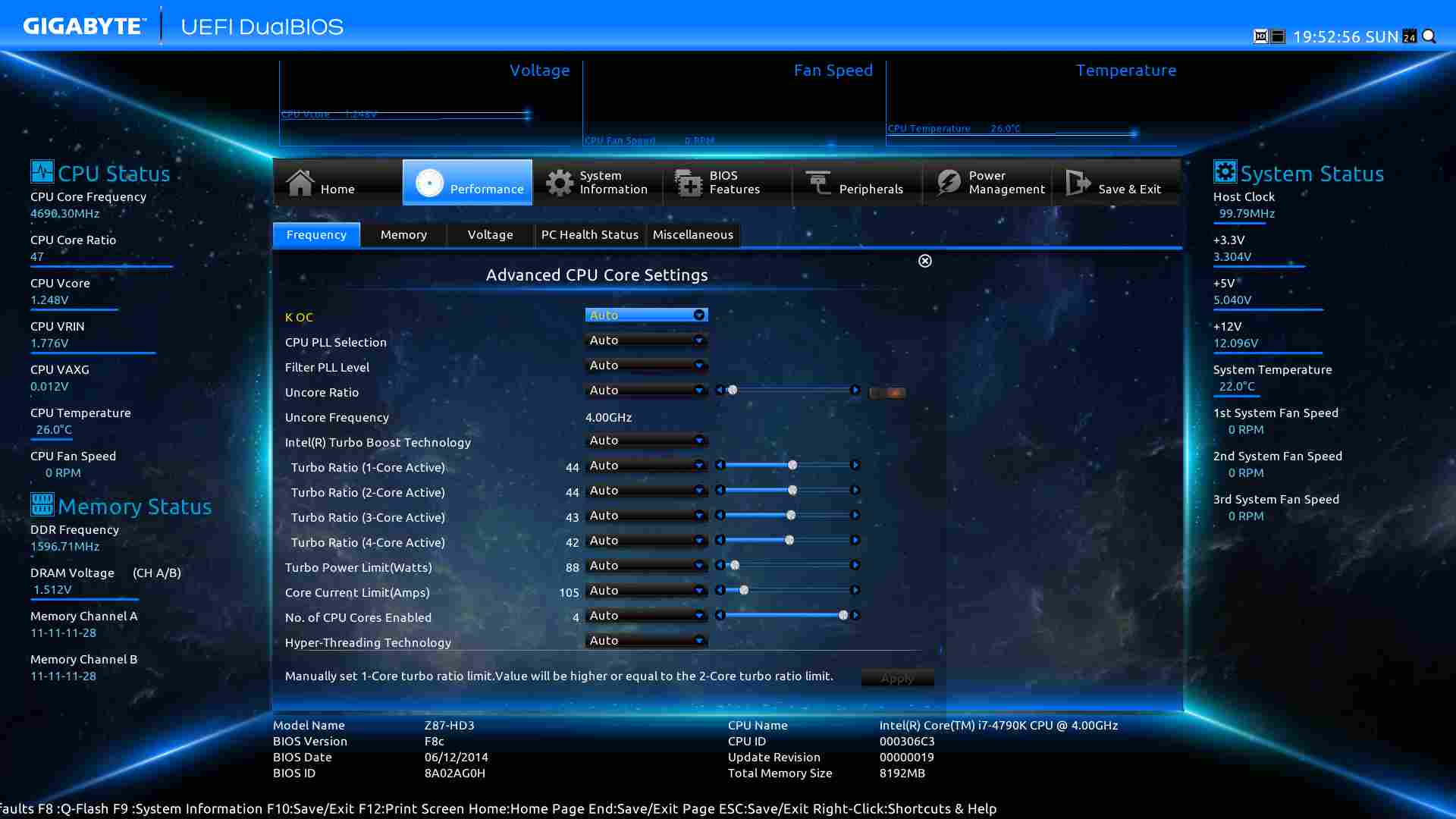Click the magnifier icon in the top bar
The image size is (1456, 819).
(1429, 36)
